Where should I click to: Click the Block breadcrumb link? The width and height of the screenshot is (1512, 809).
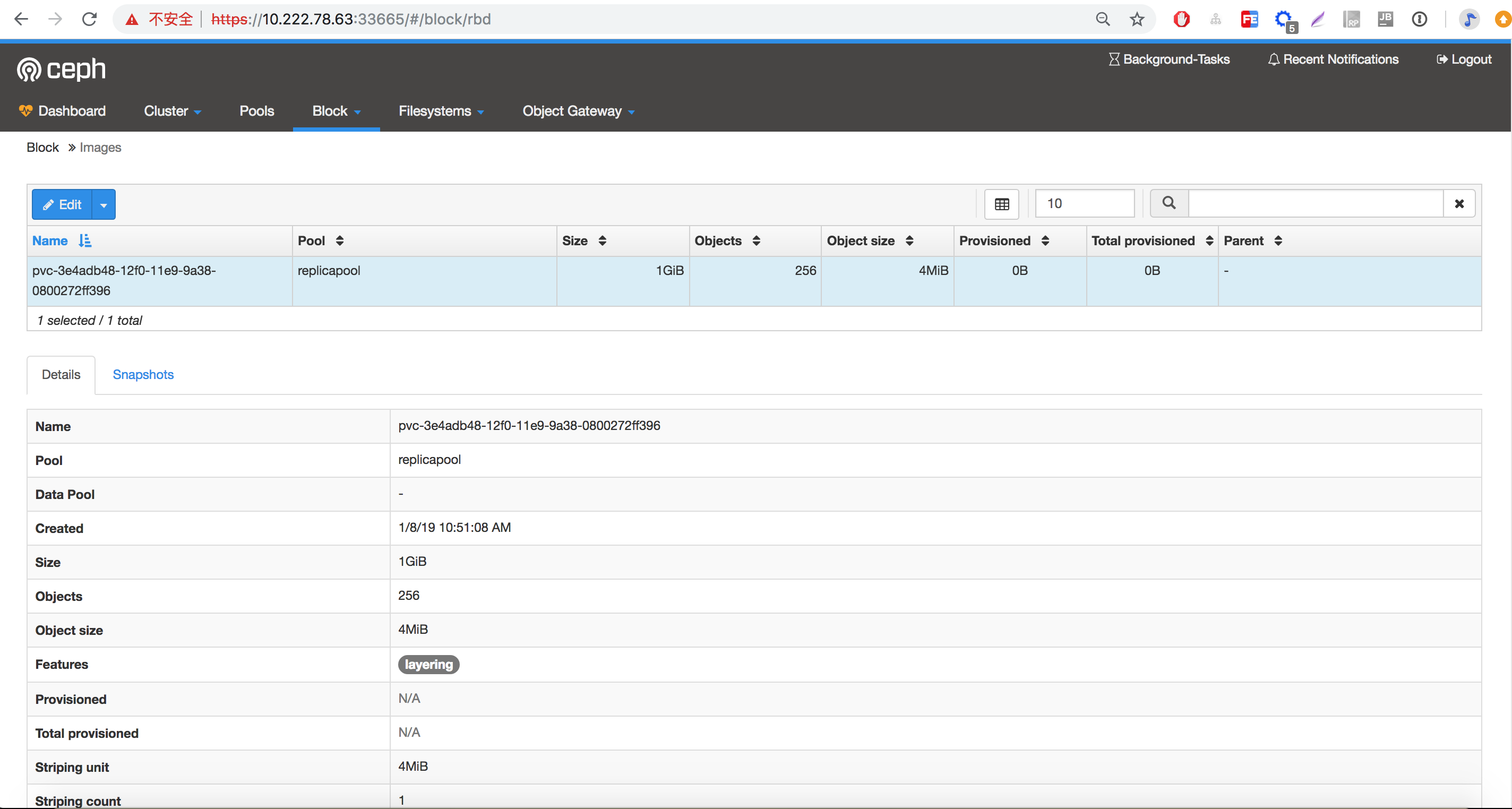[42, 148]
